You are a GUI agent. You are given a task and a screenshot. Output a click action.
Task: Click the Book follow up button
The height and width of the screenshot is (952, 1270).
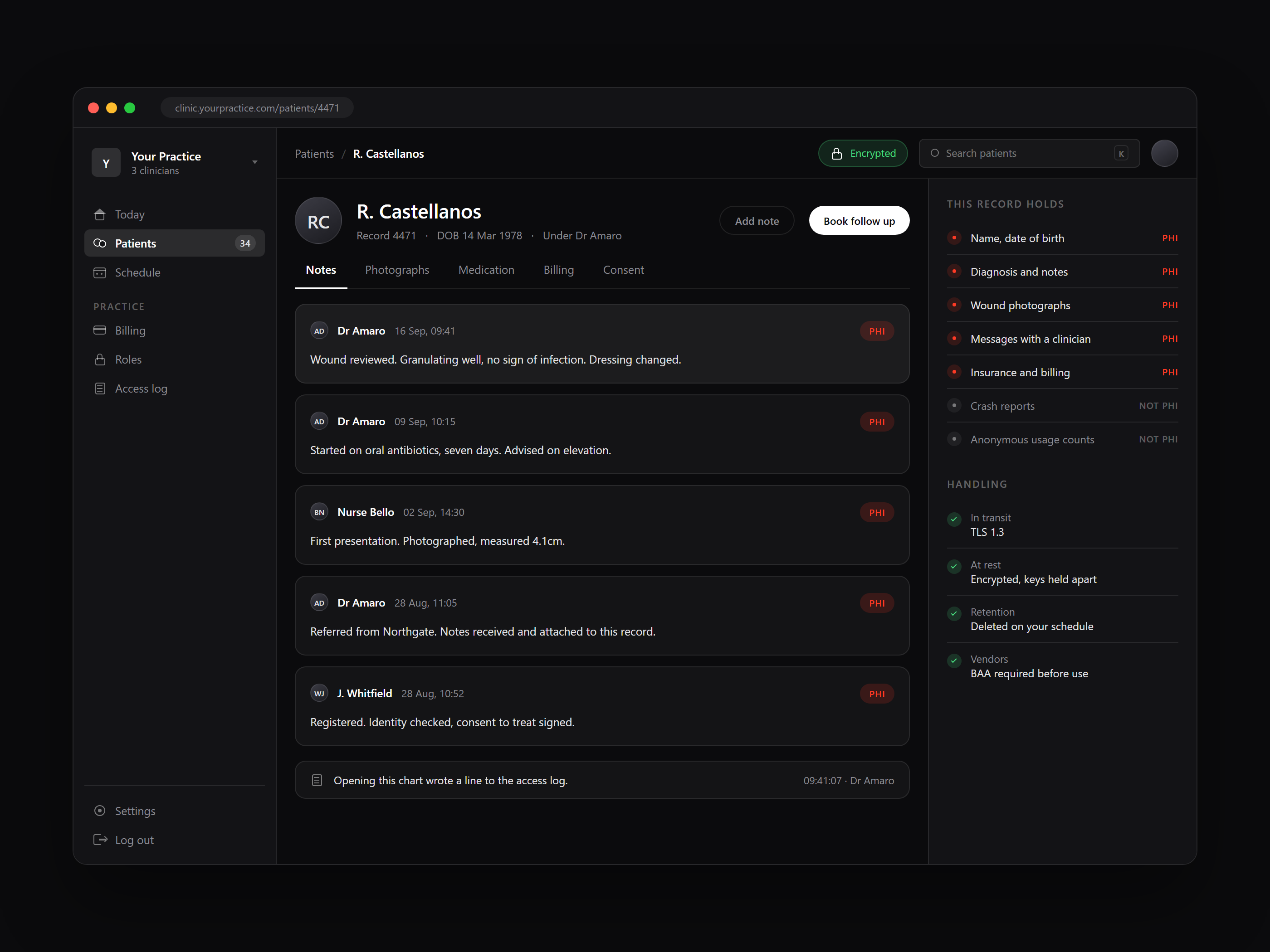(x=860, y=221)
